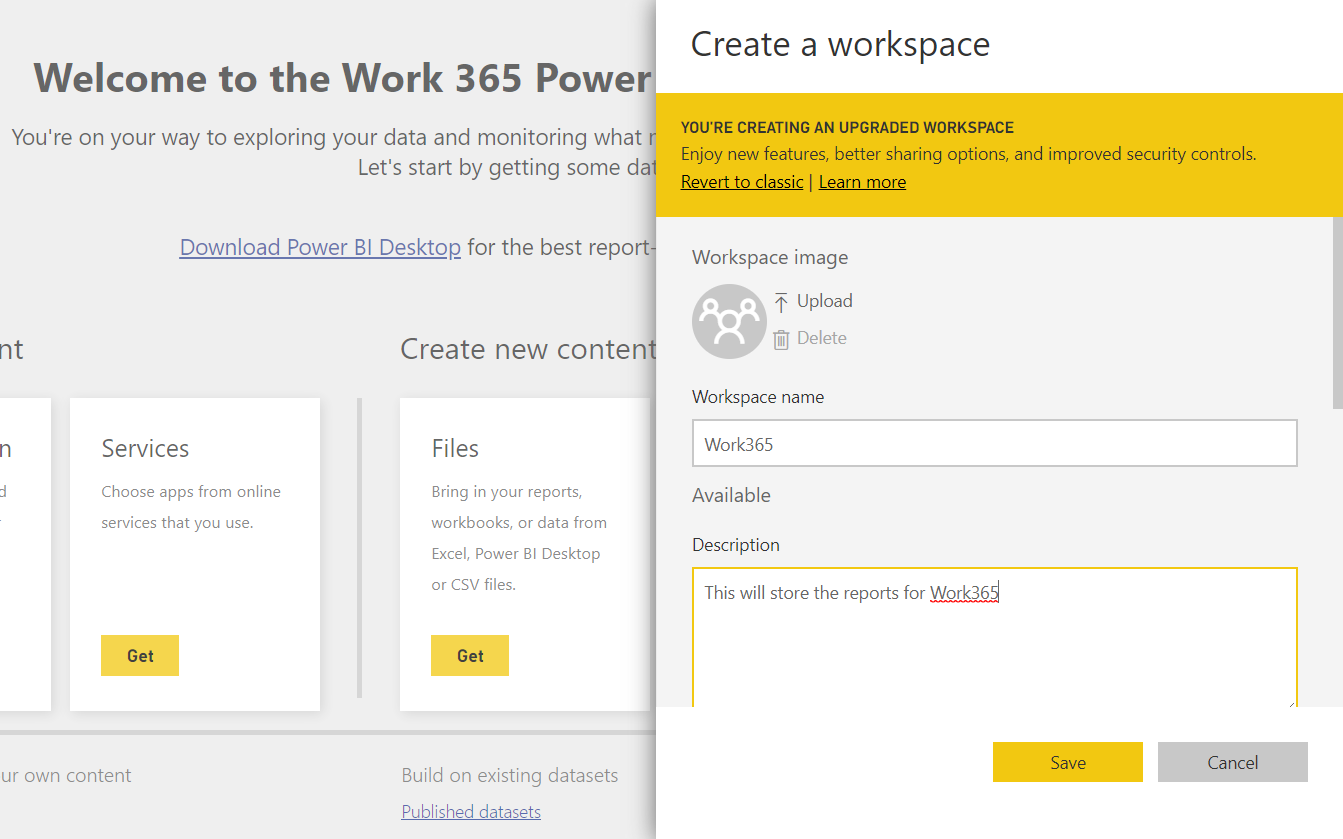Open the Download Power BI Desktop link
Image resolution: width=1343 pixels, height=839 pixels.
tap(320, 247)
